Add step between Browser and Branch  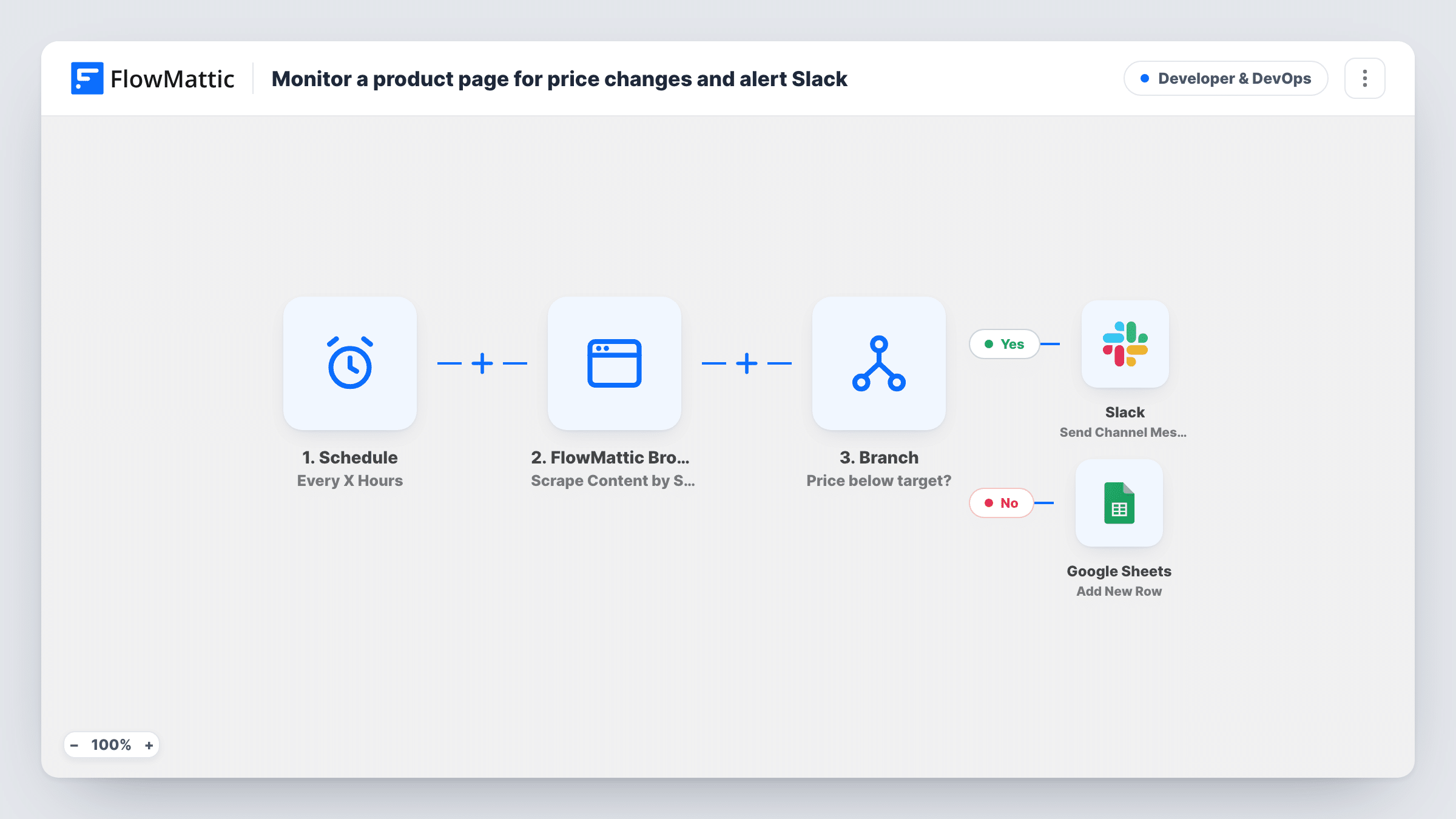tap(747, 363)
